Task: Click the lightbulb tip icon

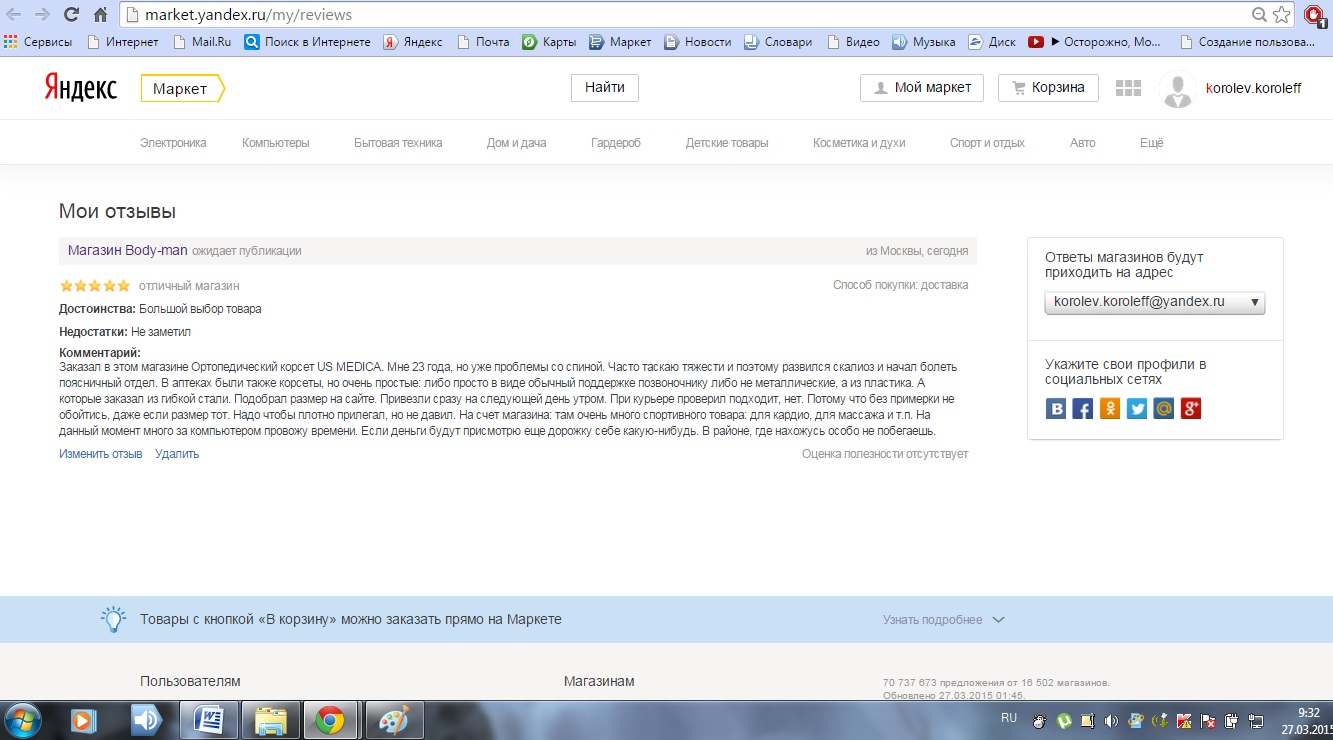Action: click(114, 619)
